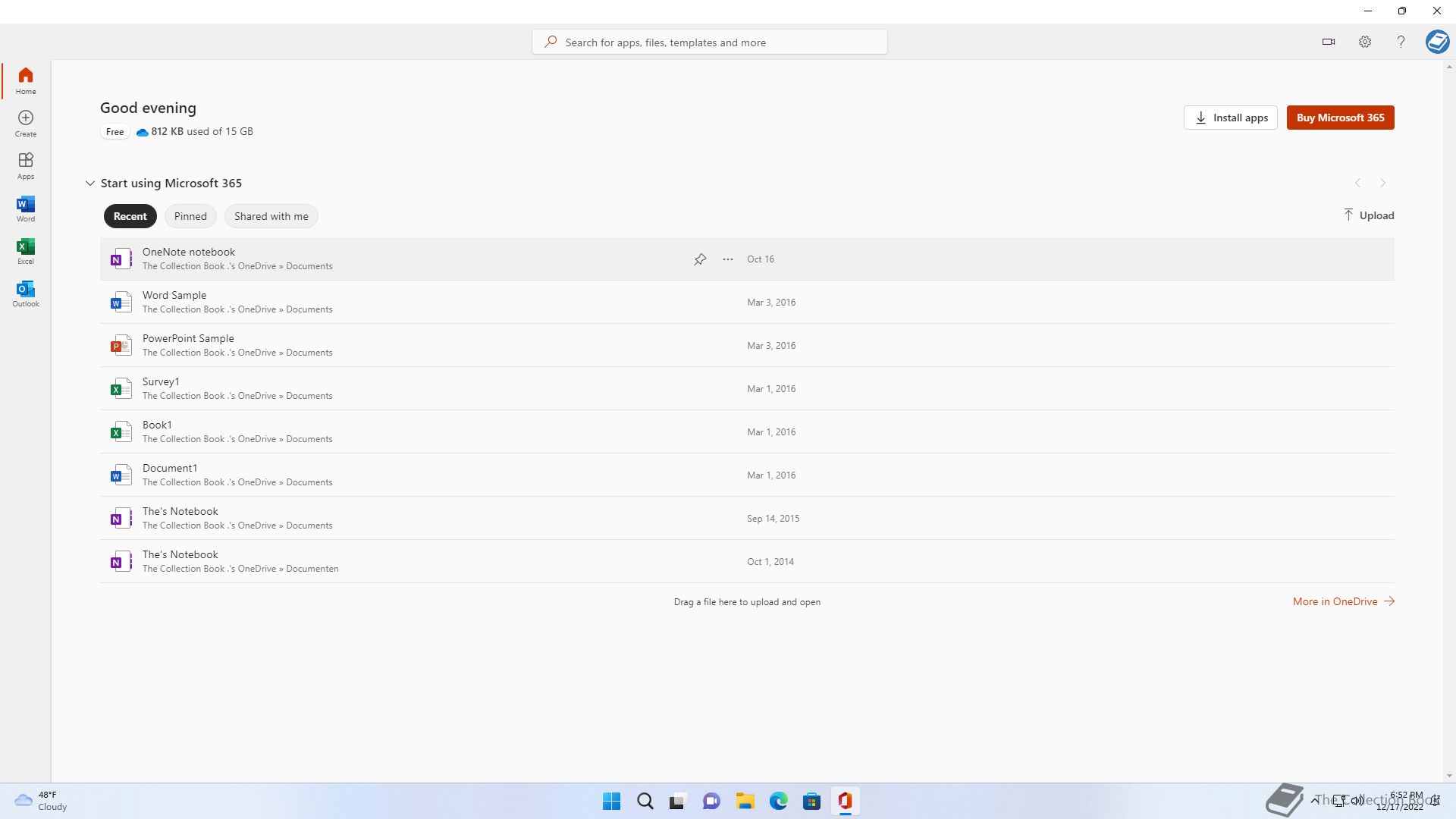Click the video camera meeting icon
Viewport: 1456px width, 819px height.
click(x=1329, y=42)
